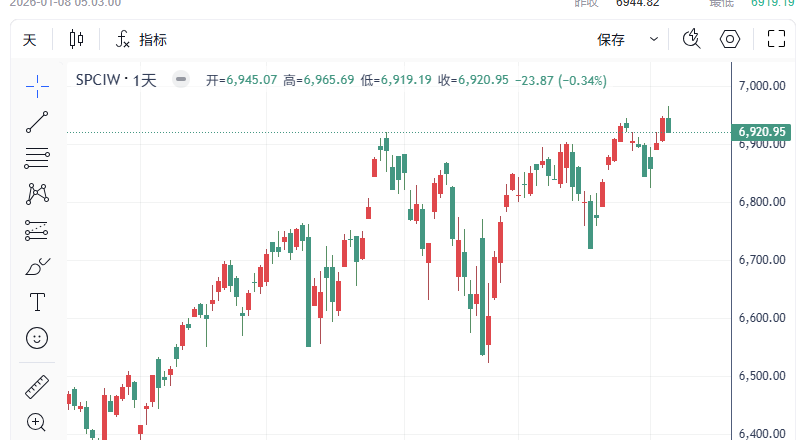Select the trend line drawing tool
Viewport: 810px width, 440px height.
[x=37, y=122]
